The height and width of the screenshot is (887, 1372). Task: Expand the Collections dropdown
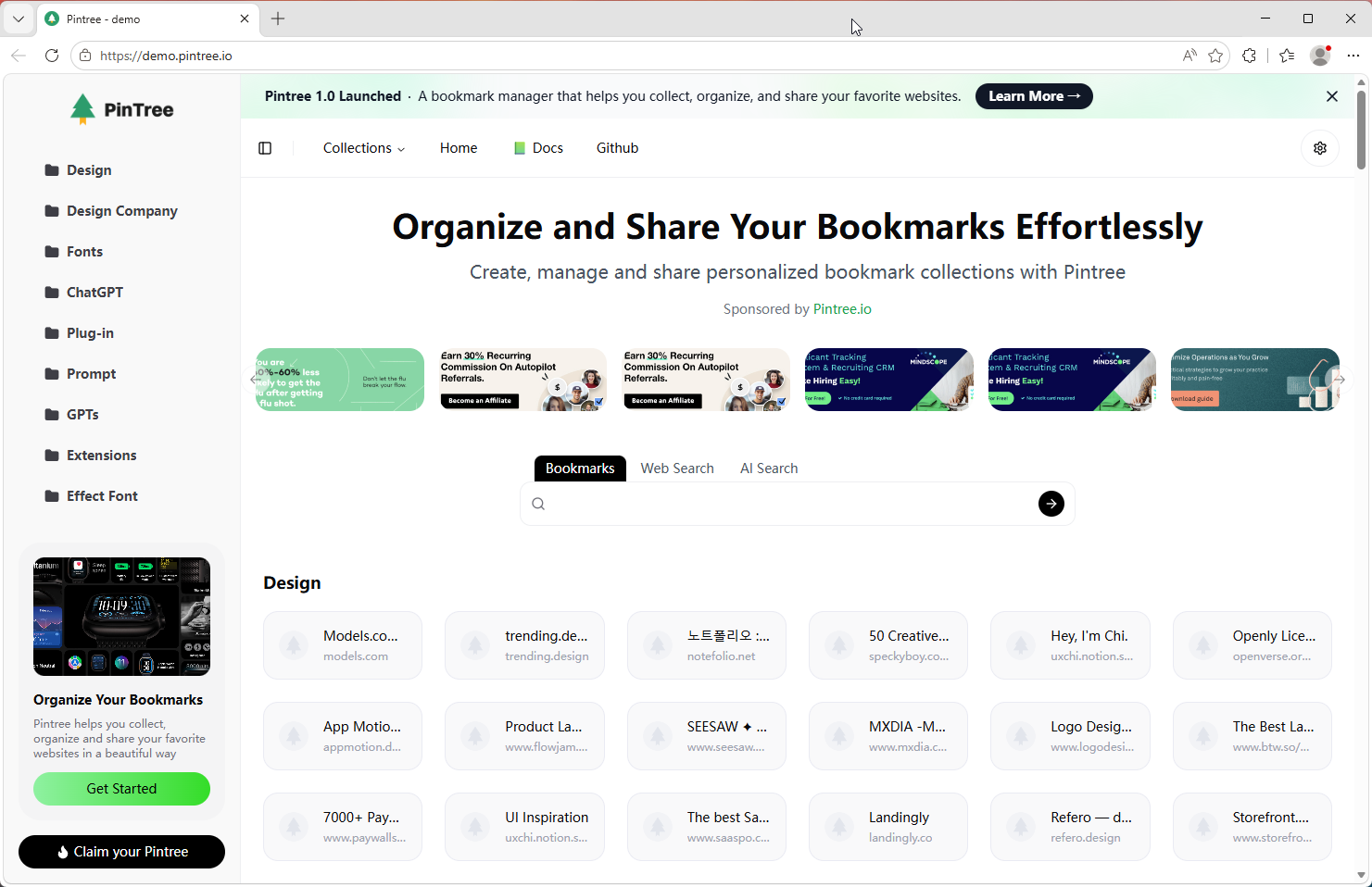pyautogui.click(x=364, y=148)
